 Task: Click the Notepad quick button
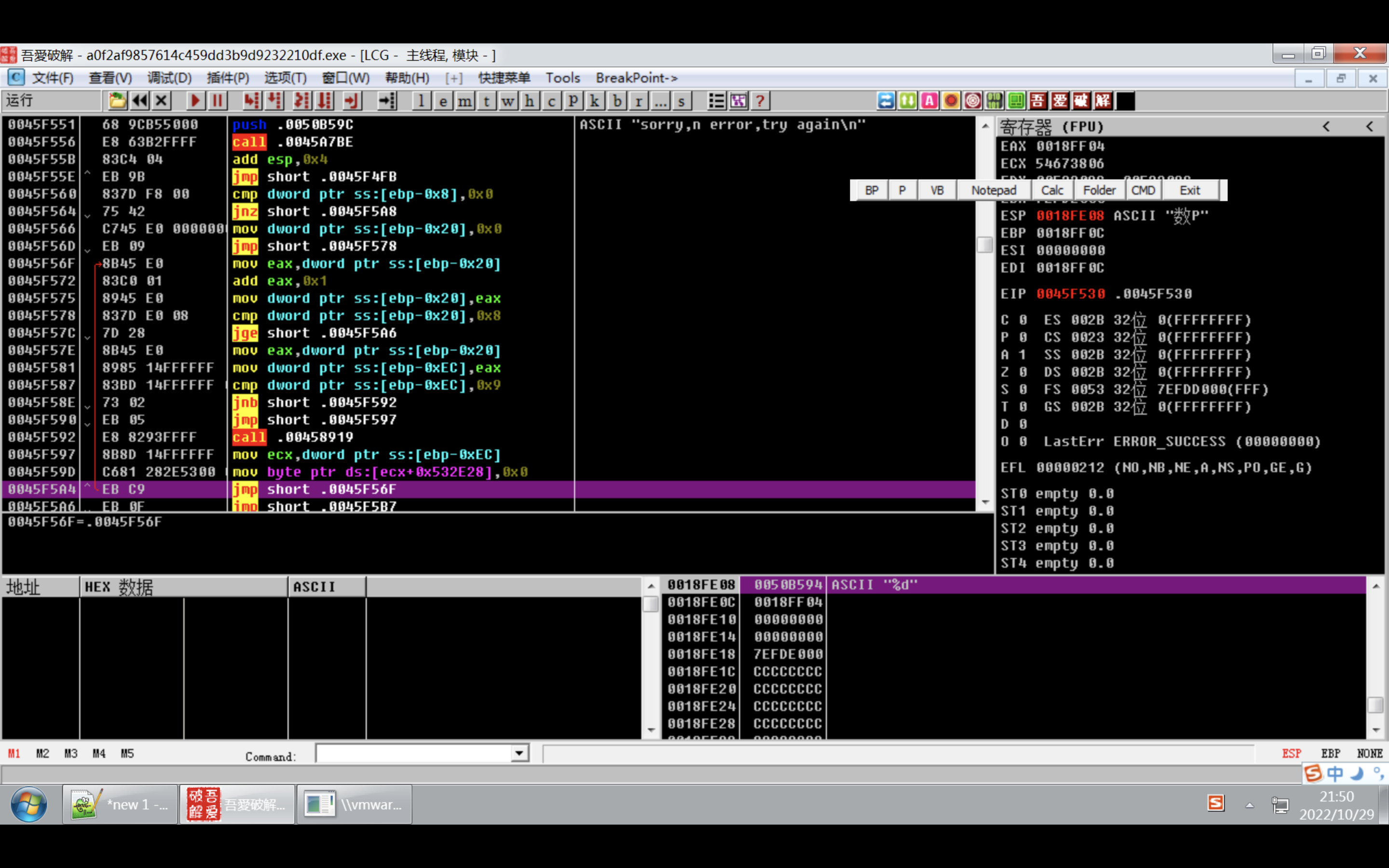[x=994, y=190]
